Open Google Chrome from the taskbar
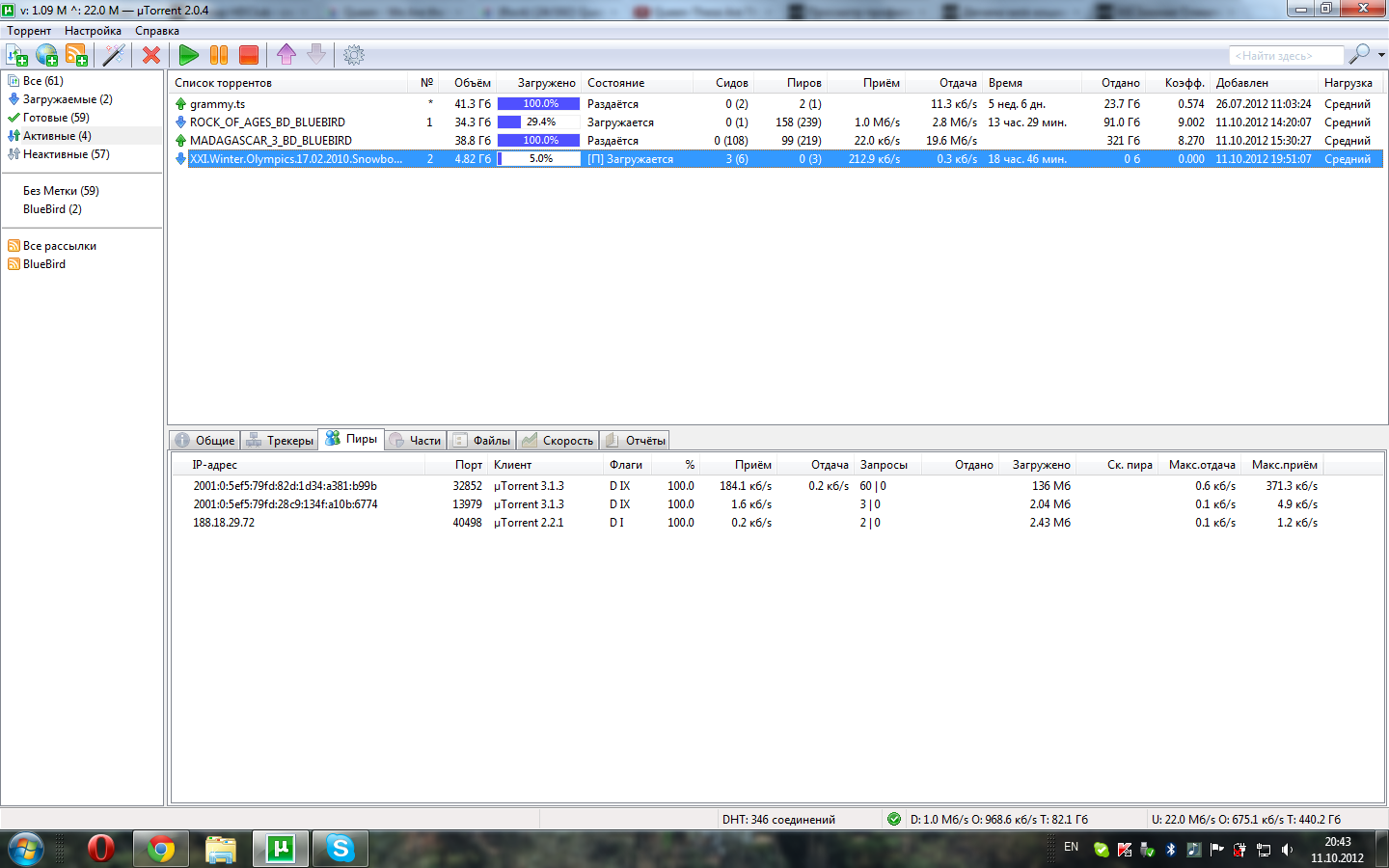The width and height of the screenshot is (1389, 868). coord(161,849)
